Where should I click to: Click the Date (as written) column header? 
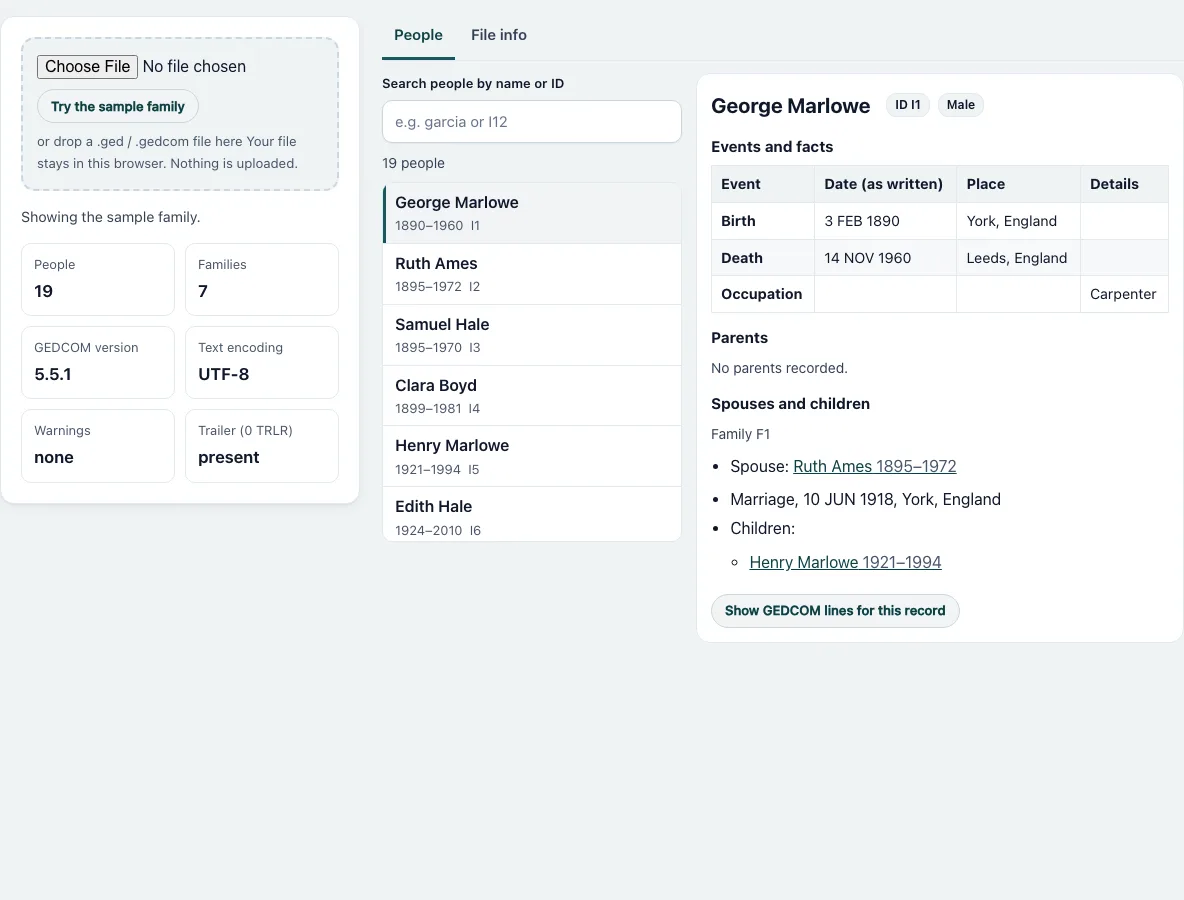885,184
